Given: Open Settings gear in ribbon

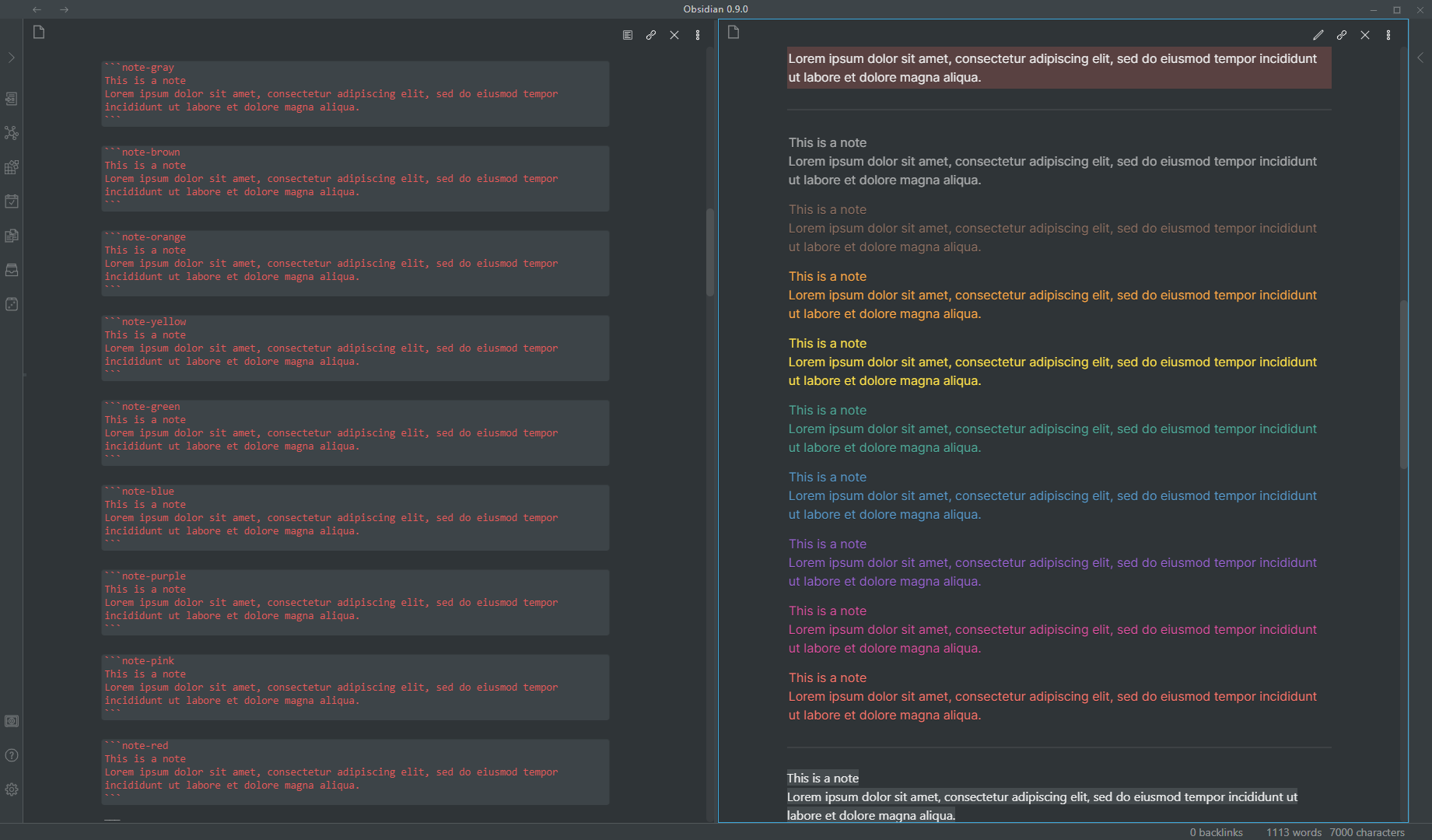Looking at the screenshot, I should (x=12, y=789).
